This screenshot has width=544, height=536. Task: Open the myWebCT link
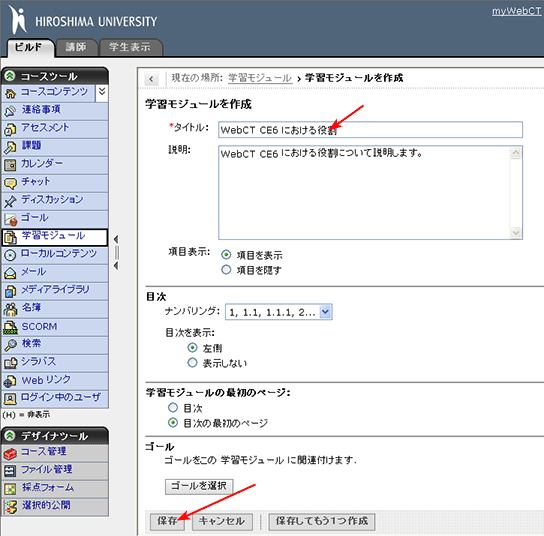click(517, 11)
